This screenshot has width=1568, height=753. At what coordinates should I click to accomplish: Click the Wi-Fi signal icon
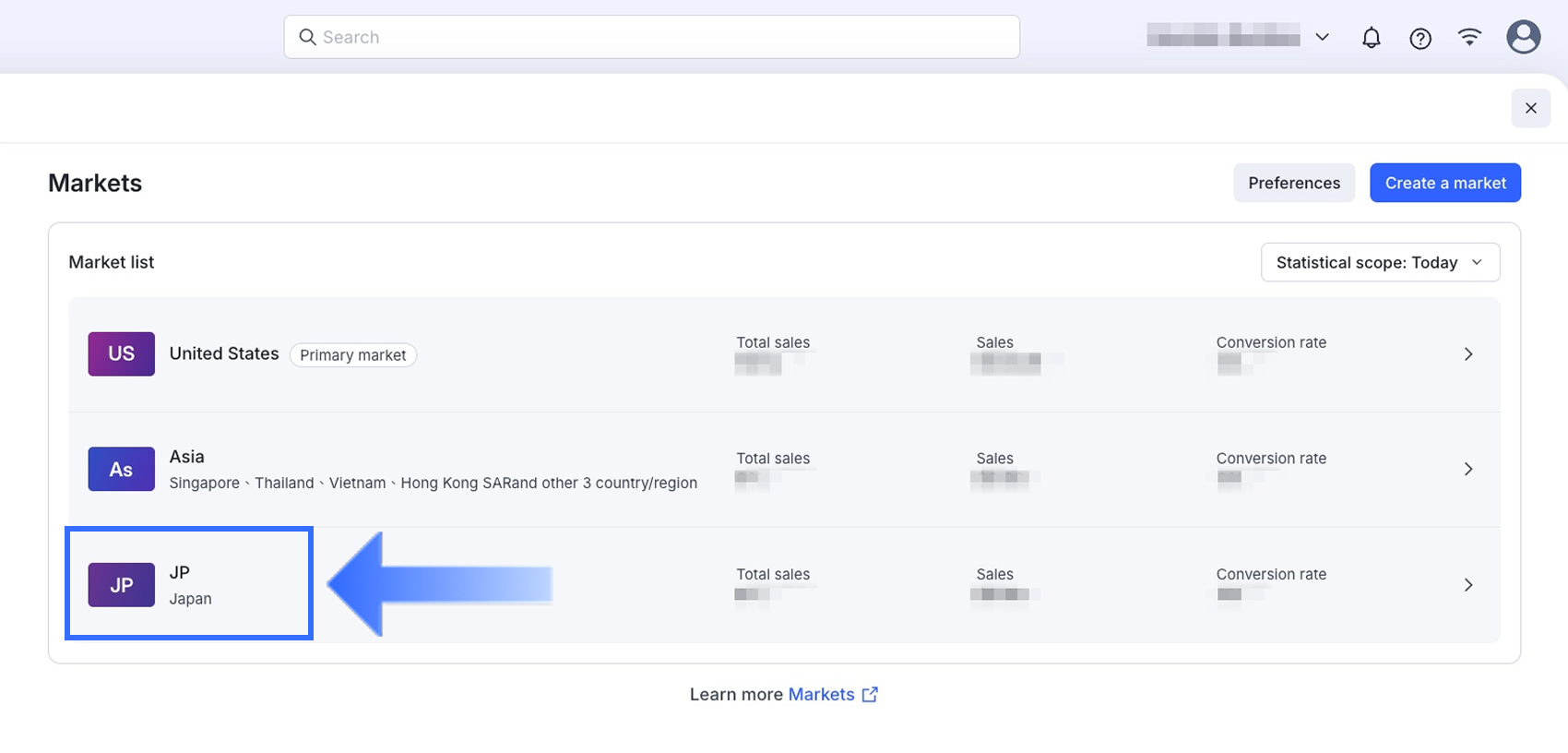(x=1469, y=37)
